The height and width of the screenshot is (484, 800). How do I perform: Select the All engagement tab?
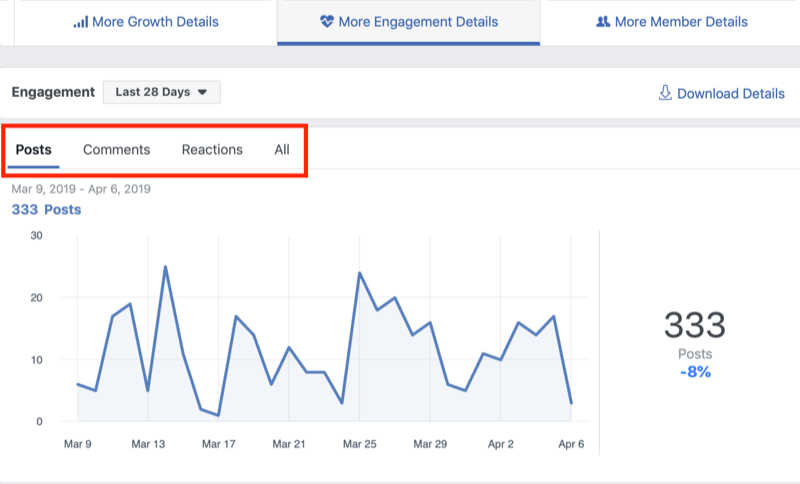(282, 150)
